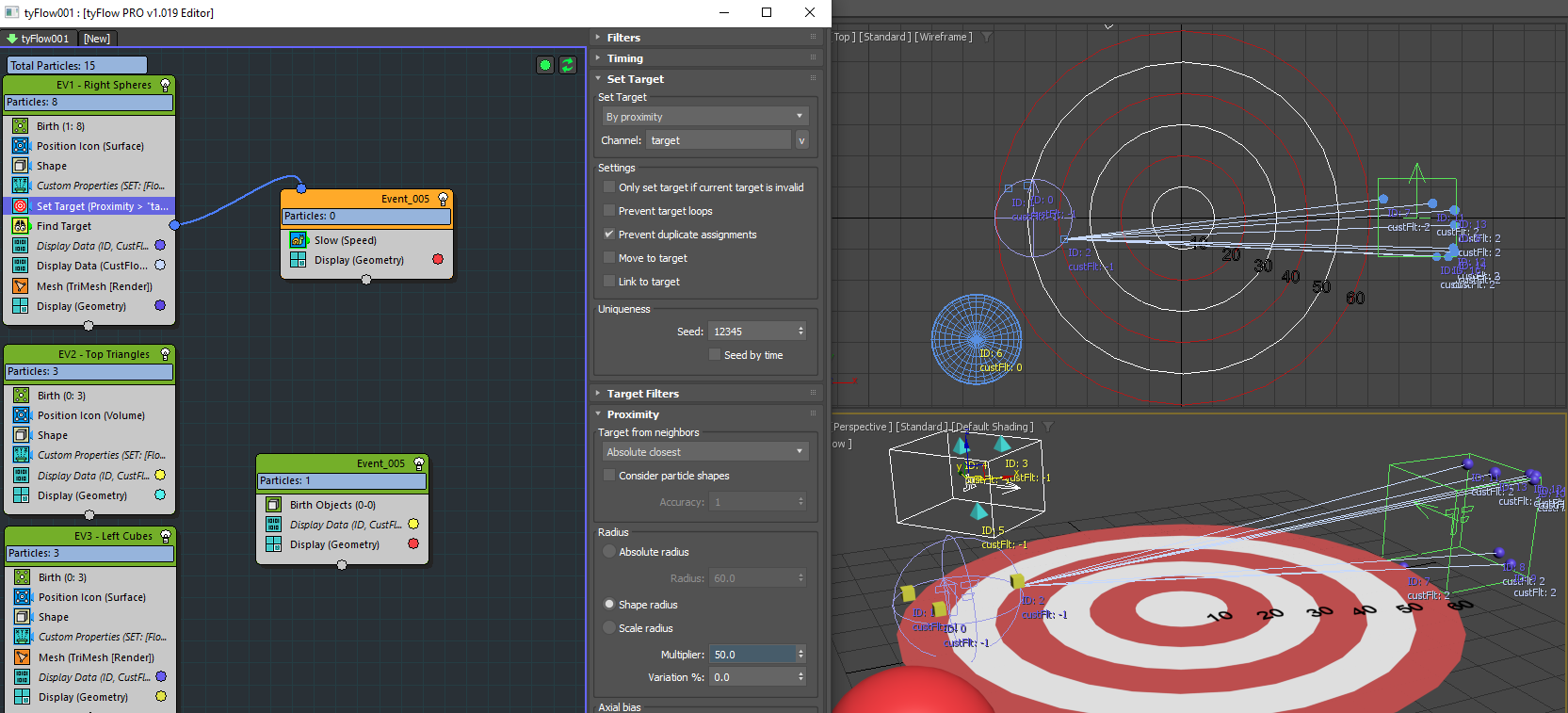This screenshot has width=1568, height=713.
Task: Toggle the lightbulb on EV1 - Right Spheres
Action: pos(166,85)
